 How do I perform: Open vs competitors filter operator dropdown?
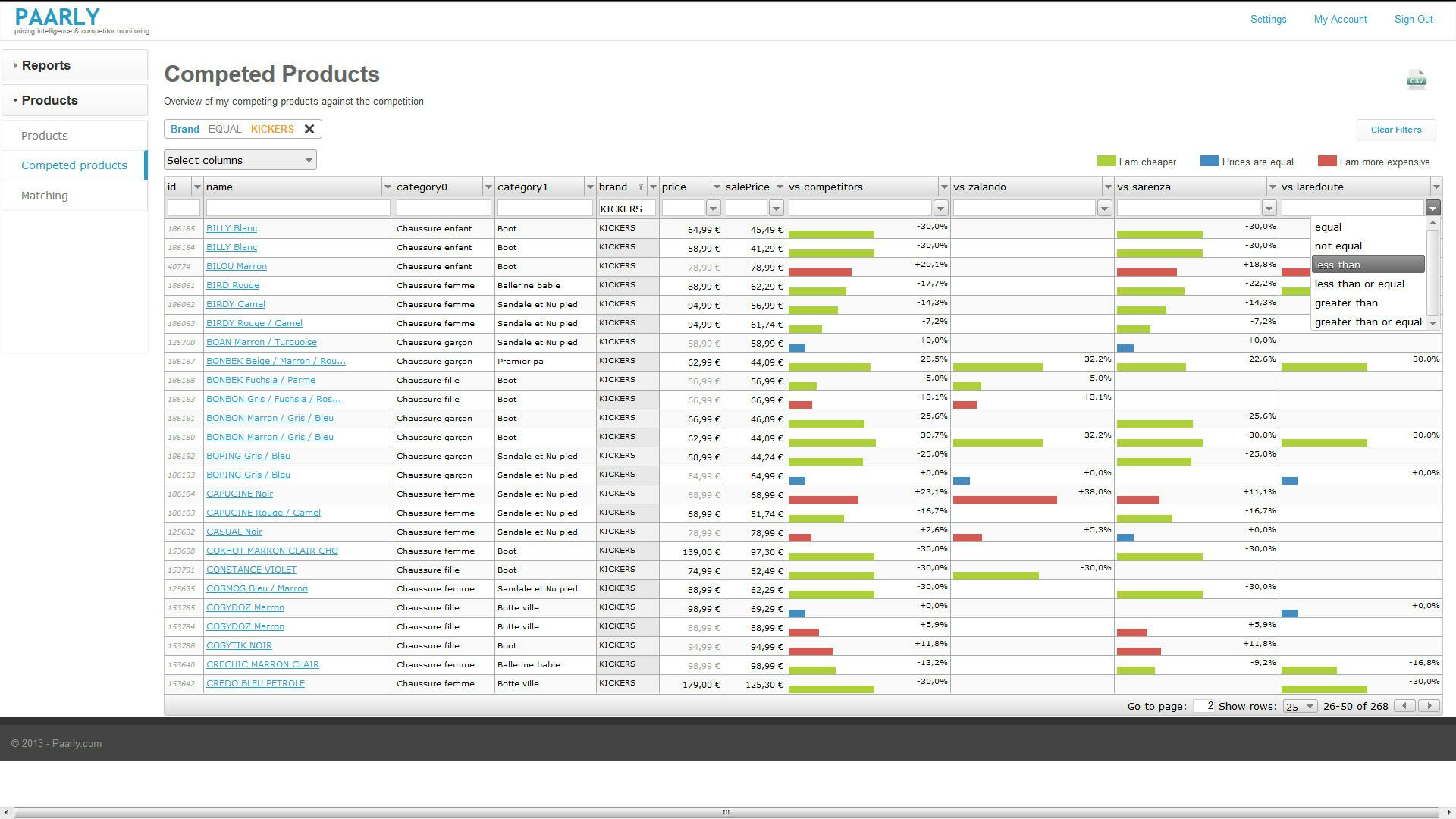(940, 208)
